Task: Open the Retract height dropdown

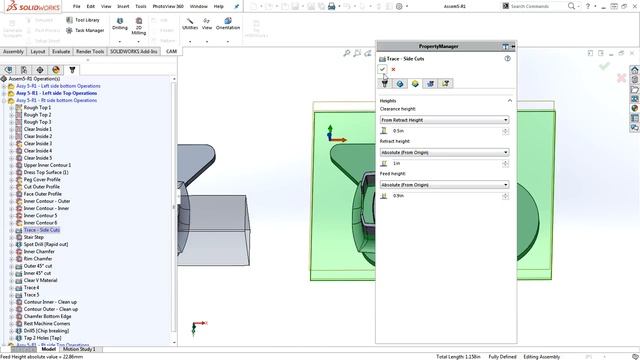Action: coord(444,152)
